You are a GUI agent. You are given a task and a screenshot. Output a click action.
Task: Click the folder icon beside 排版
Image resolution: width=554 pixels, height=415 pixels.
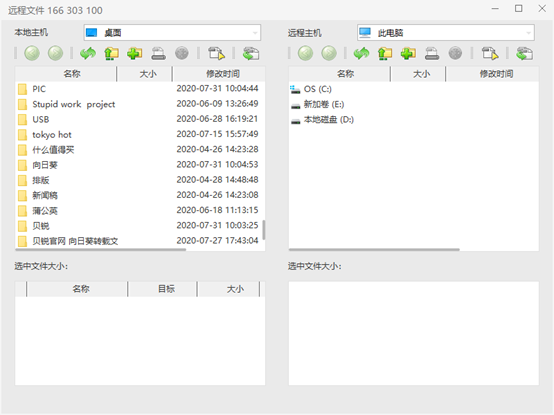click(22, 180)
